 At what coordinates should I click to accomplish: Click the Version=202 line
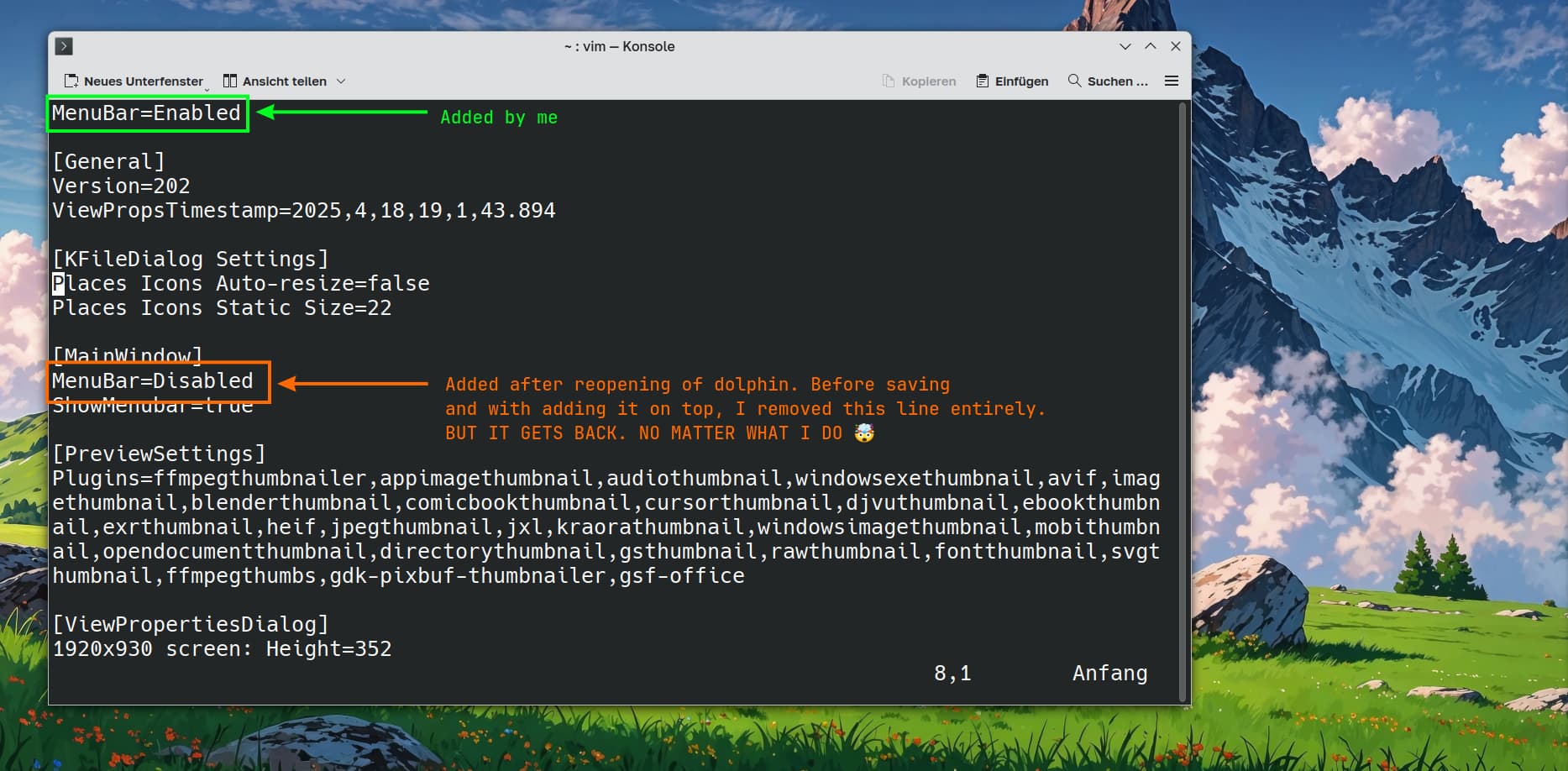pyautogui.click(x=121, y=186)
